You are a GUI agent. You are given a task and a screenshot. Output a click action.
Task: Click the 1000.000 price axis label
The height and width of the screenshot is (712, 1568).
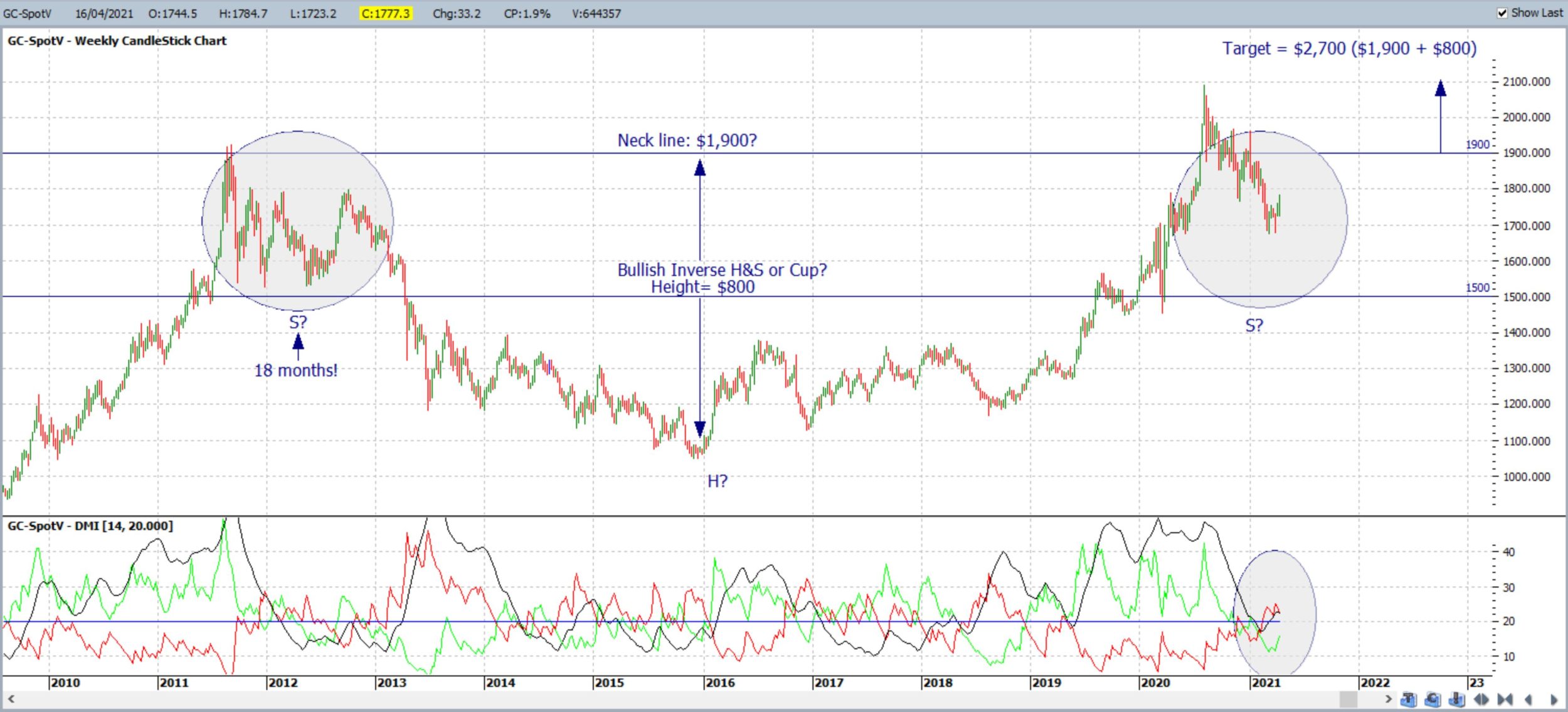click(1526, 477)
